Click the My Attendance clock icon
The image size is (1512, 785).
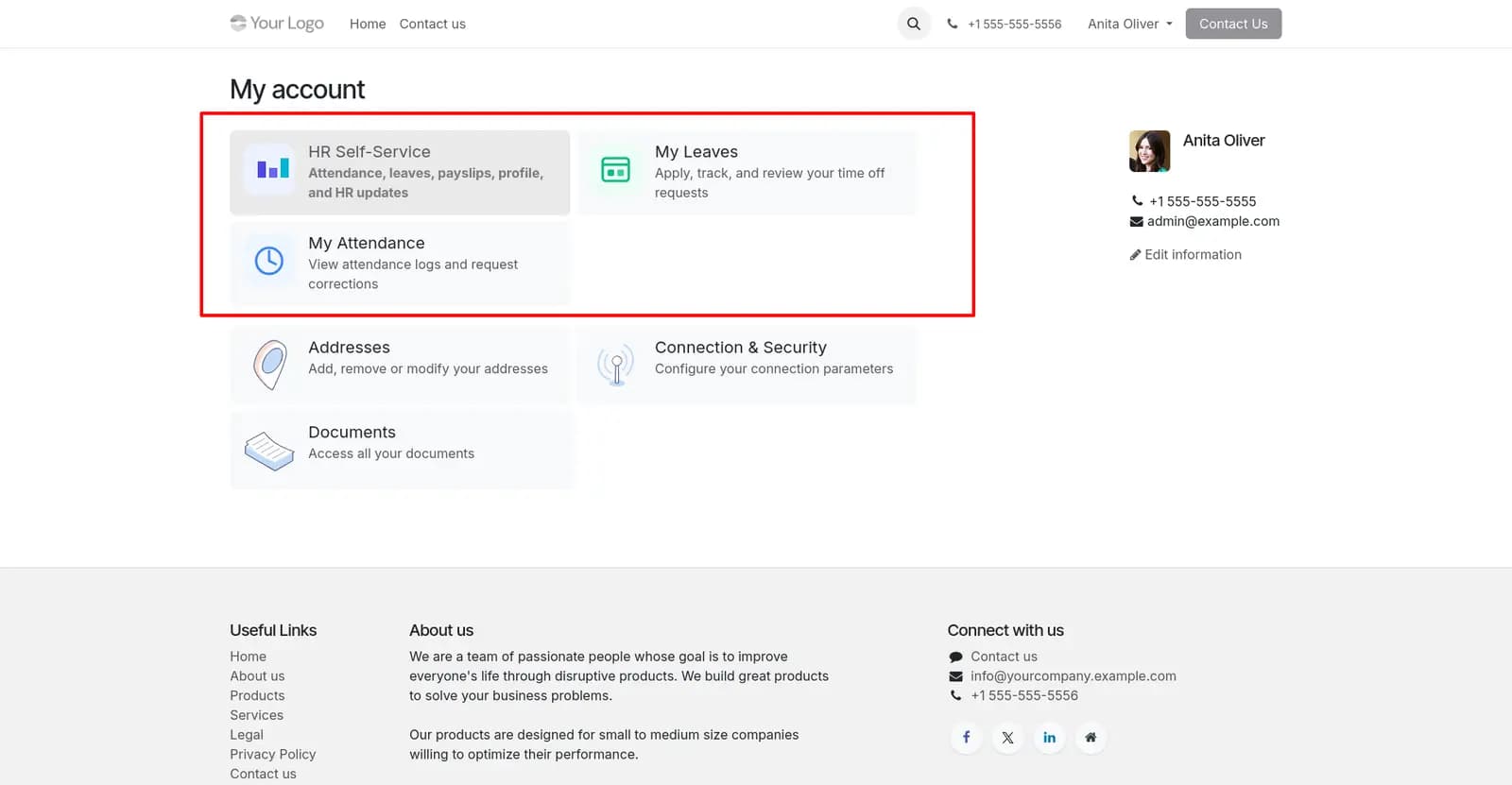click(x=269, y=261)
